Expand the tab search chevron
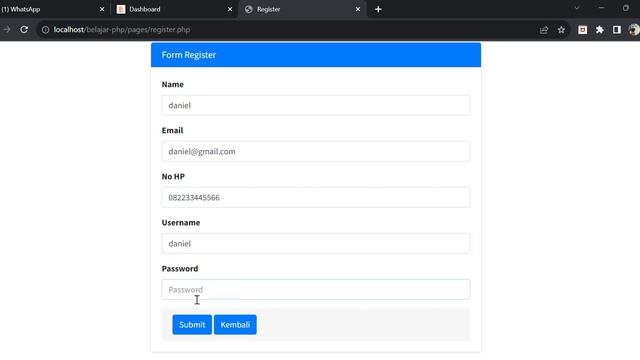Screen dimensions: 640x360 click(x=577, y=8)
